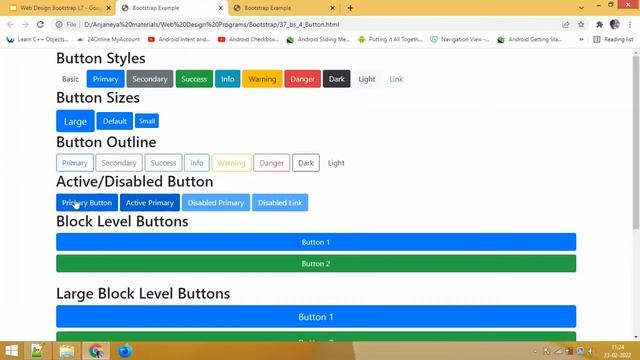
Task: Click the outlined Dark button
Action: click(x=306, y=163)
